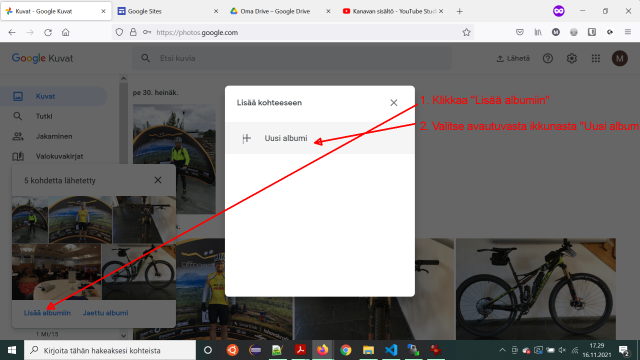Image resolution: width=640 pixels, height=360 pixels.
Task: Switch to the YouTube Studio tab
Action: tap(393, 11)
